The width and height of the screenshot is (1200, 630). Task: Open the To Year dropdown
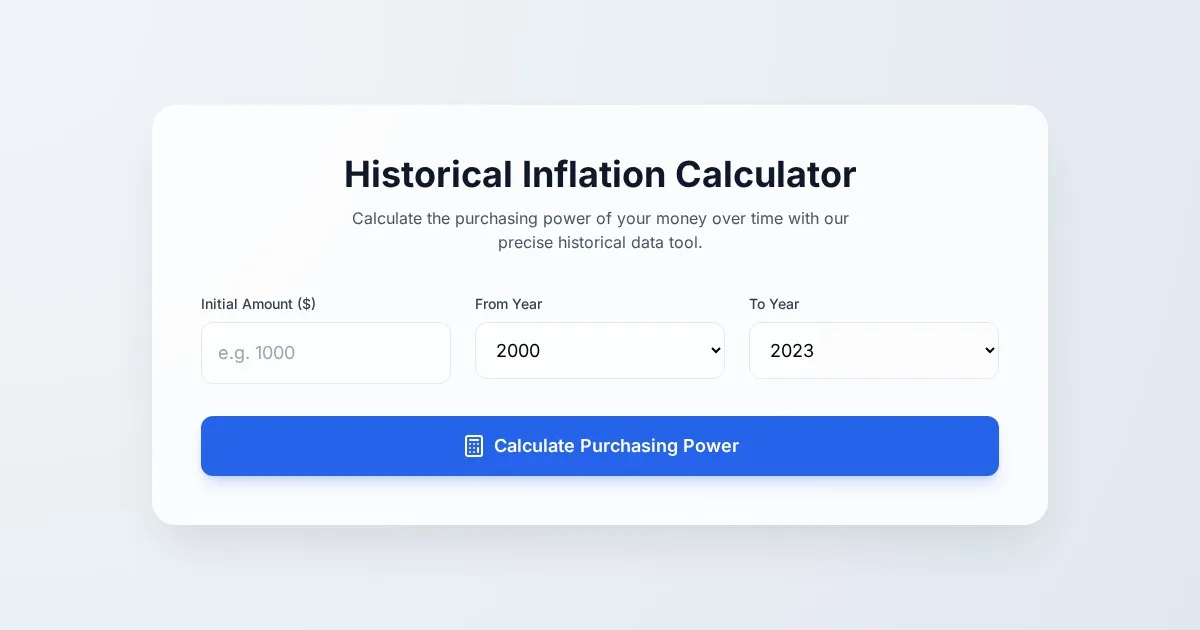[874, 351]
